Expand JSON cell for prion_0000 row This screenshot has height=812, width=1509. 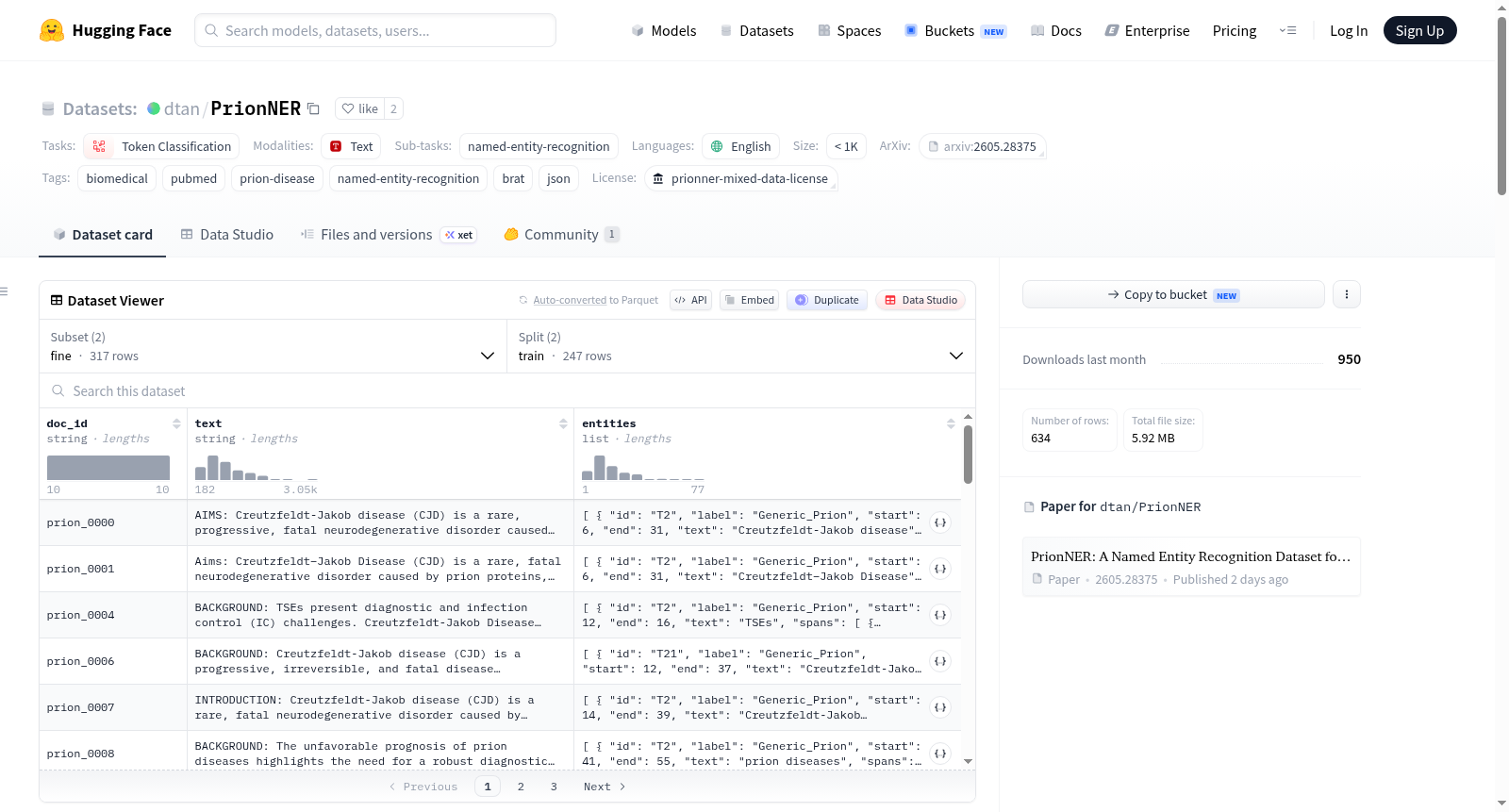[x=940, y=522]
